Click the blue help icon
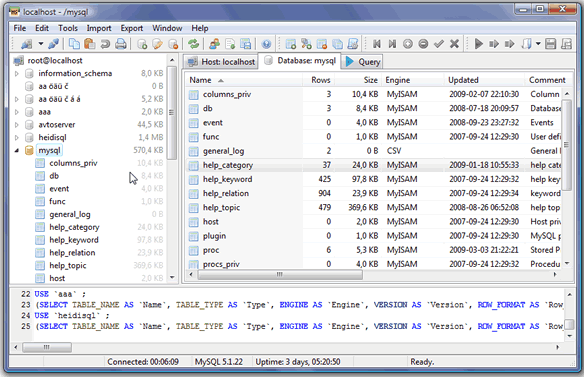This screenshot has width=584, height=377. (266, 44)
